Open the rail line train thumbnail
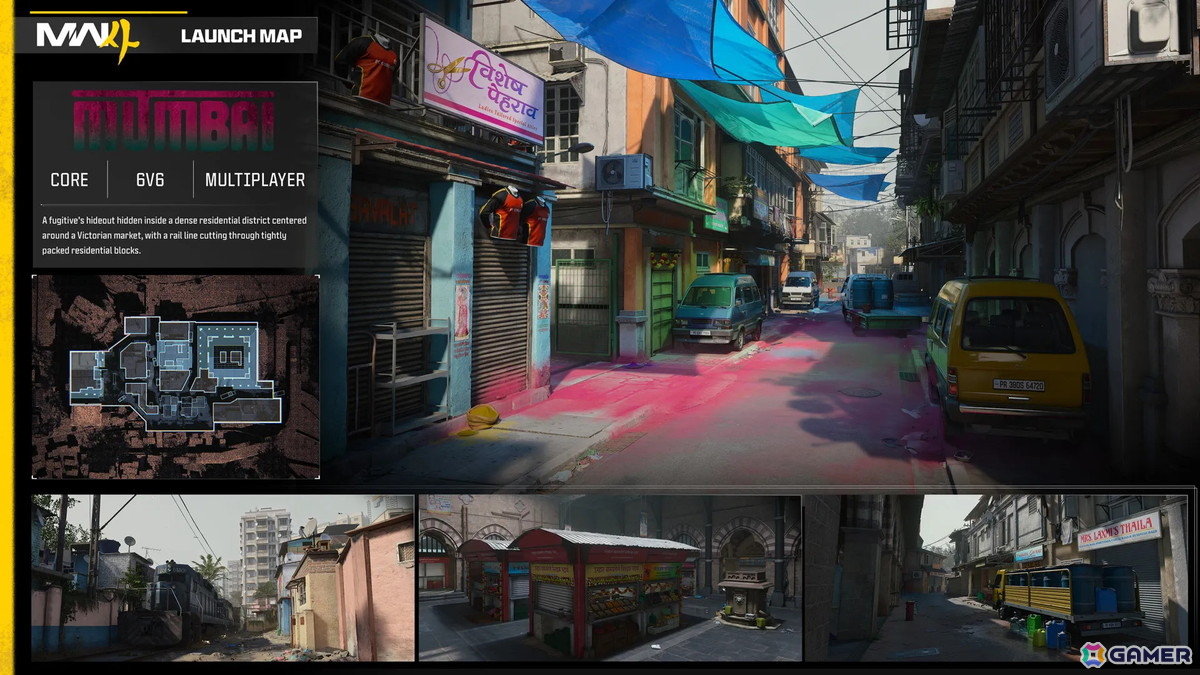1200x675 pixels. tap(222, 578)
